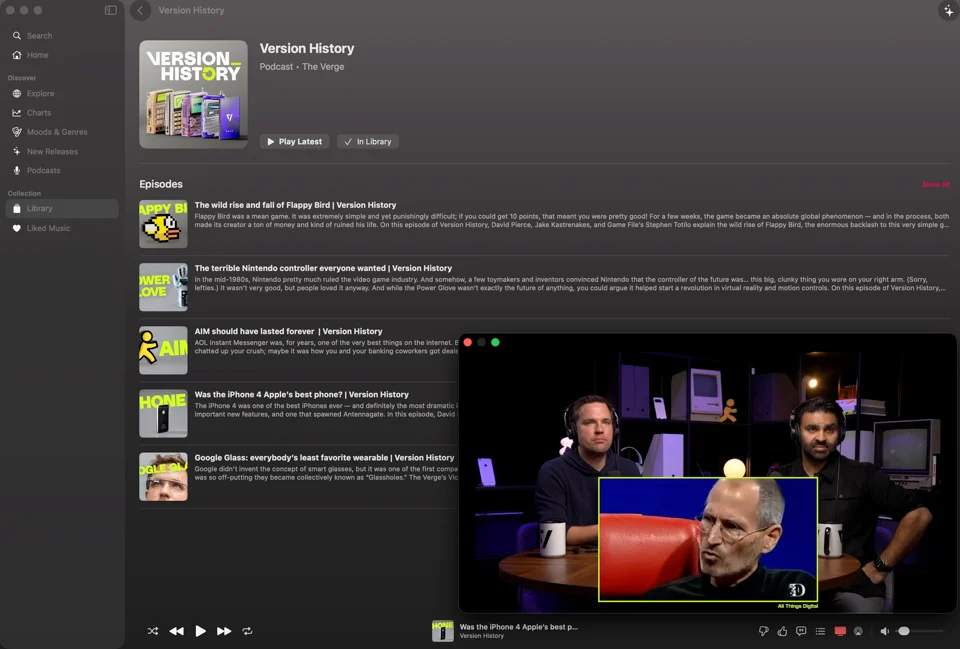The height and width of the screenshot is (649, 960).
Task: Toggle the sidebar panel icon
Action: pos(111,10)
